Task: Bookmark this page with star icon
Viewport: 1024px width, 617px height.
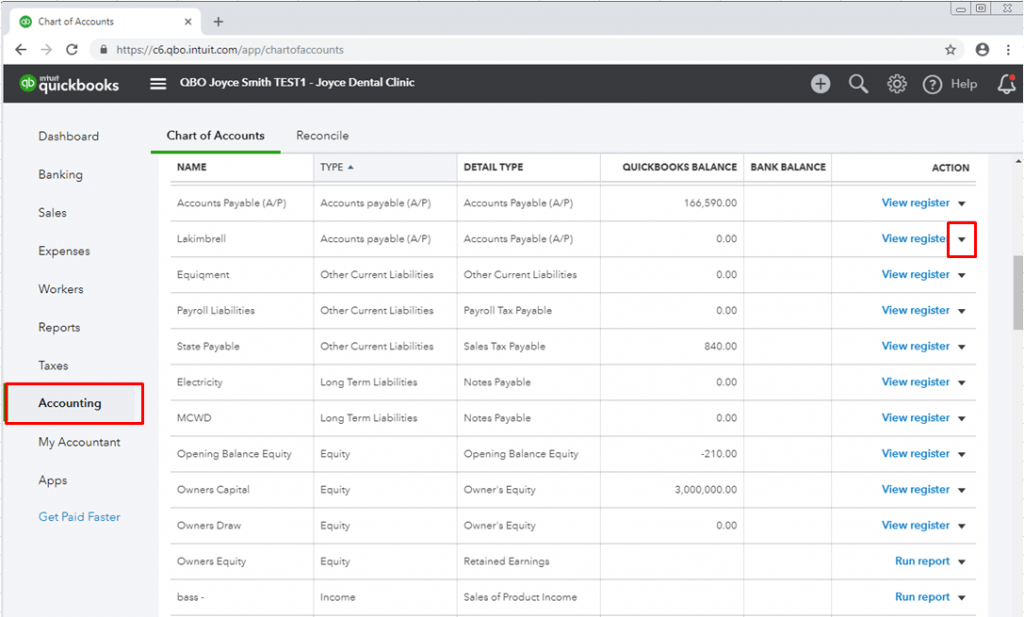Action: click(x=950, y=50)
